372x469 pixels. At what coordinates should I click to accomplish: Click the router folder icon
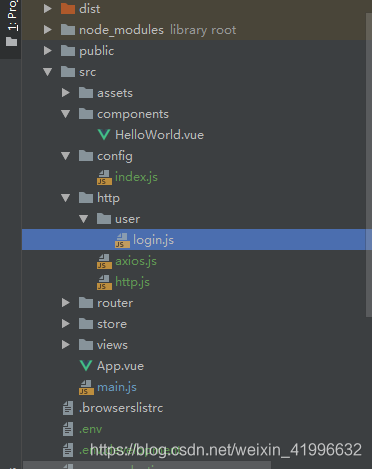point(86,303)
